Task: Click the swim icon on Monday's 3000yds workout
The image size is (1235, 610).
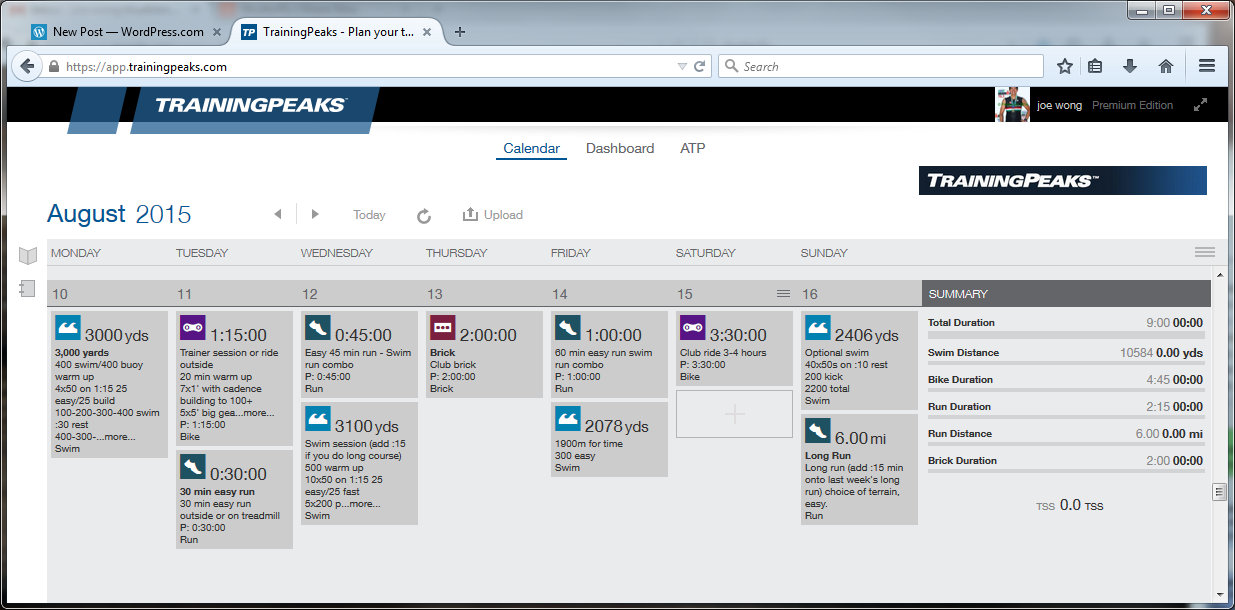Action: [x=68, y=329]
